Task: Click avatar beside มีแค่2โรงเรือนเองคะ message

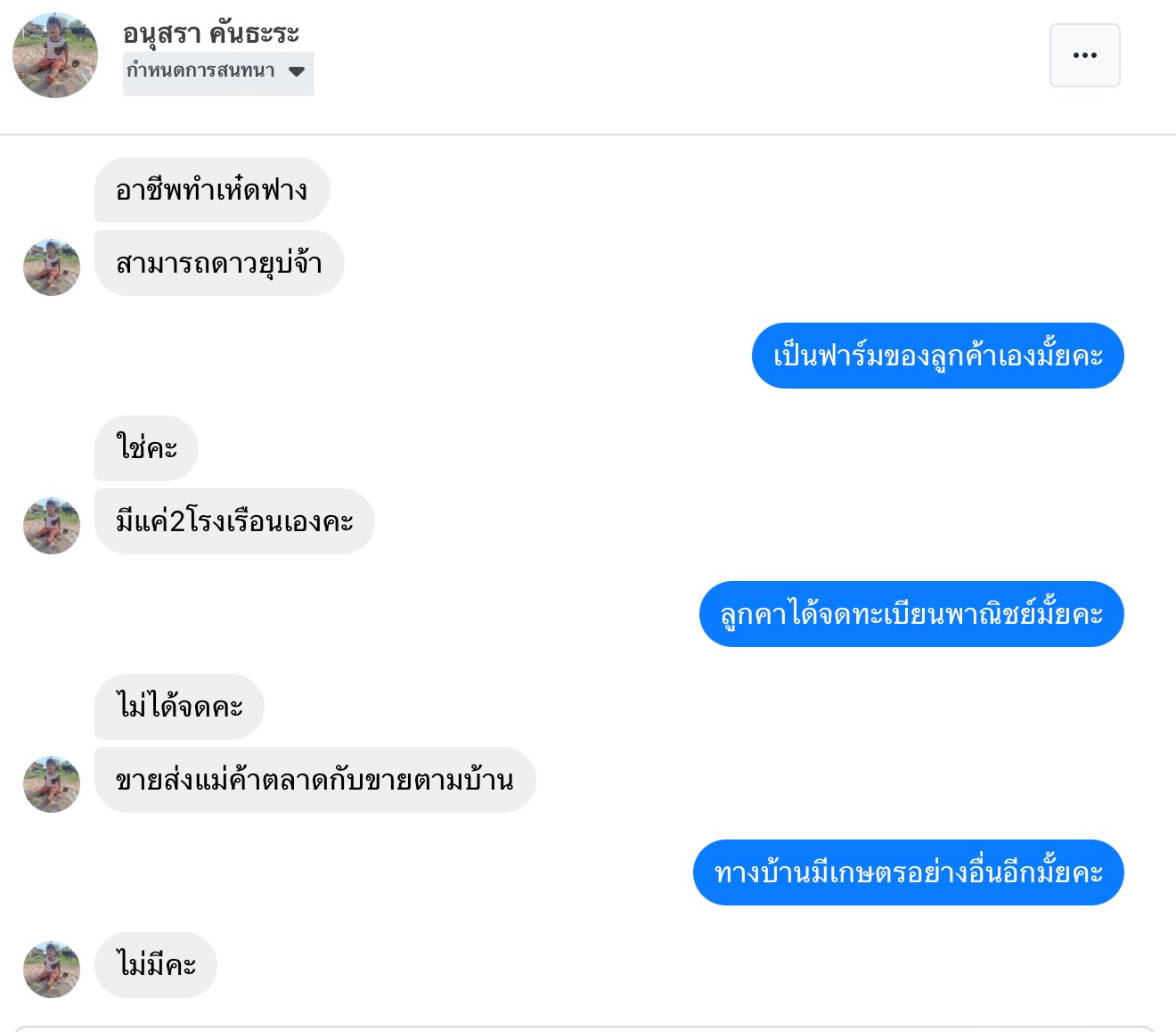Action: coord(52,526)
